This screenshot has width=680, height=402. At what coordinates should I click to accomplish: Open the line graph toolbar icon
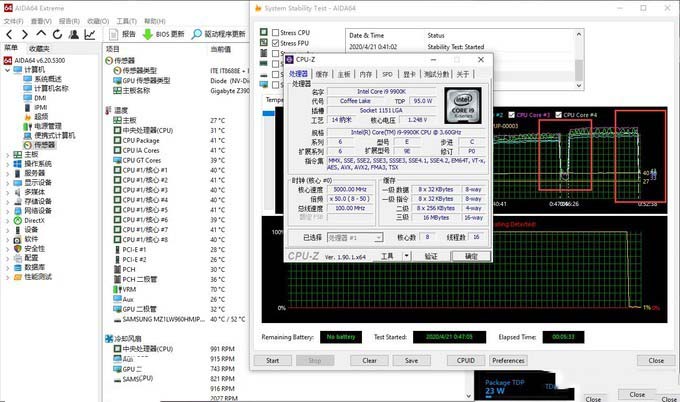(x=90, y=34)
